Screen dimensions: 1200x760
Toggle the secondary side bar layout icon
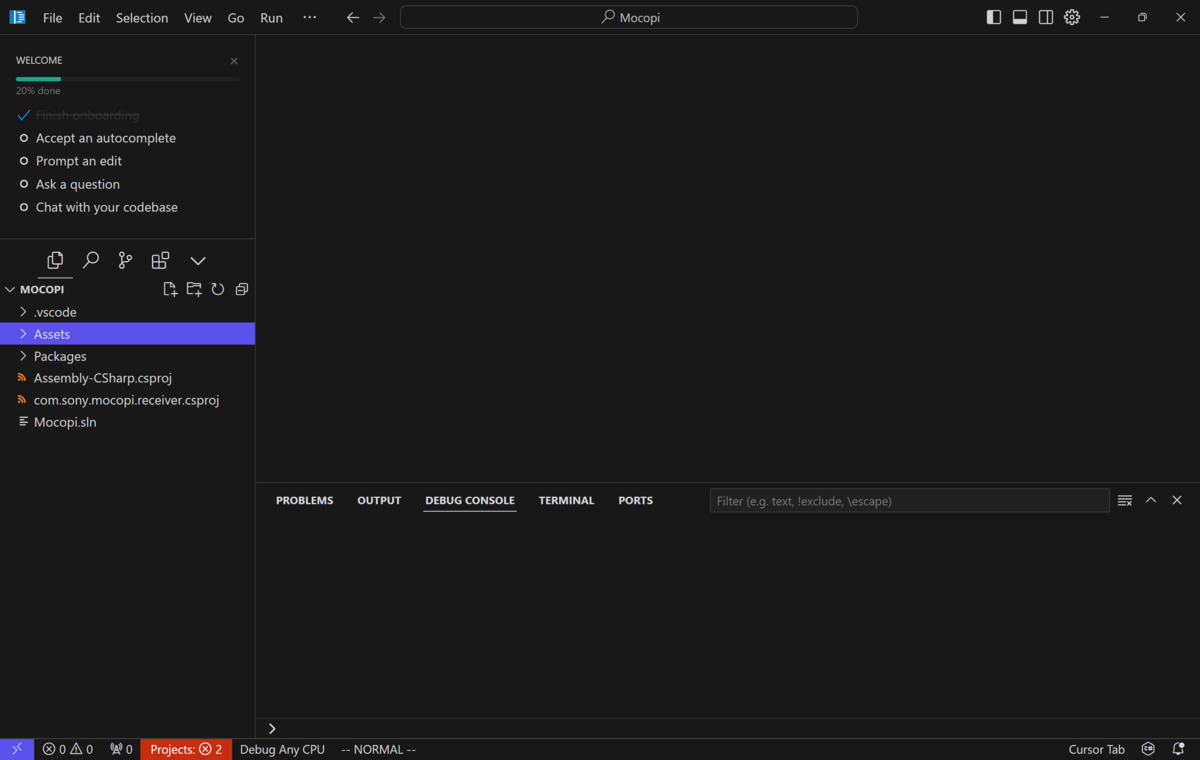point(1046,17)
